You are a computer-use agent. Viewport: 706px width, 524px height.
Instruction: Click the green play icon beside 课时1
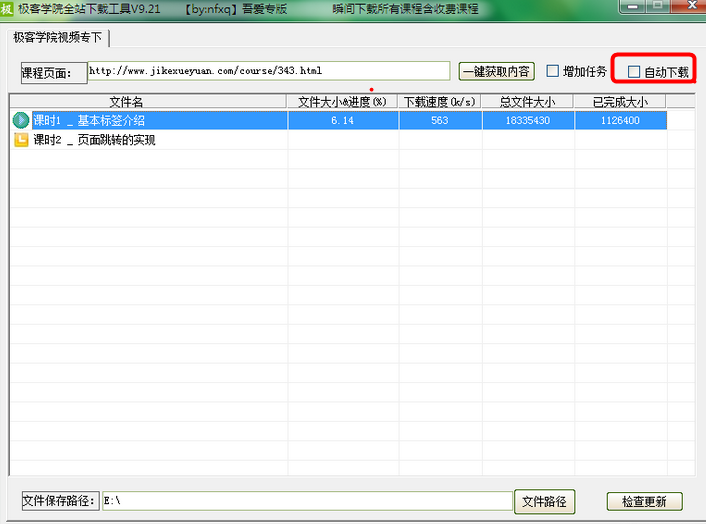(x=21, y=120)
